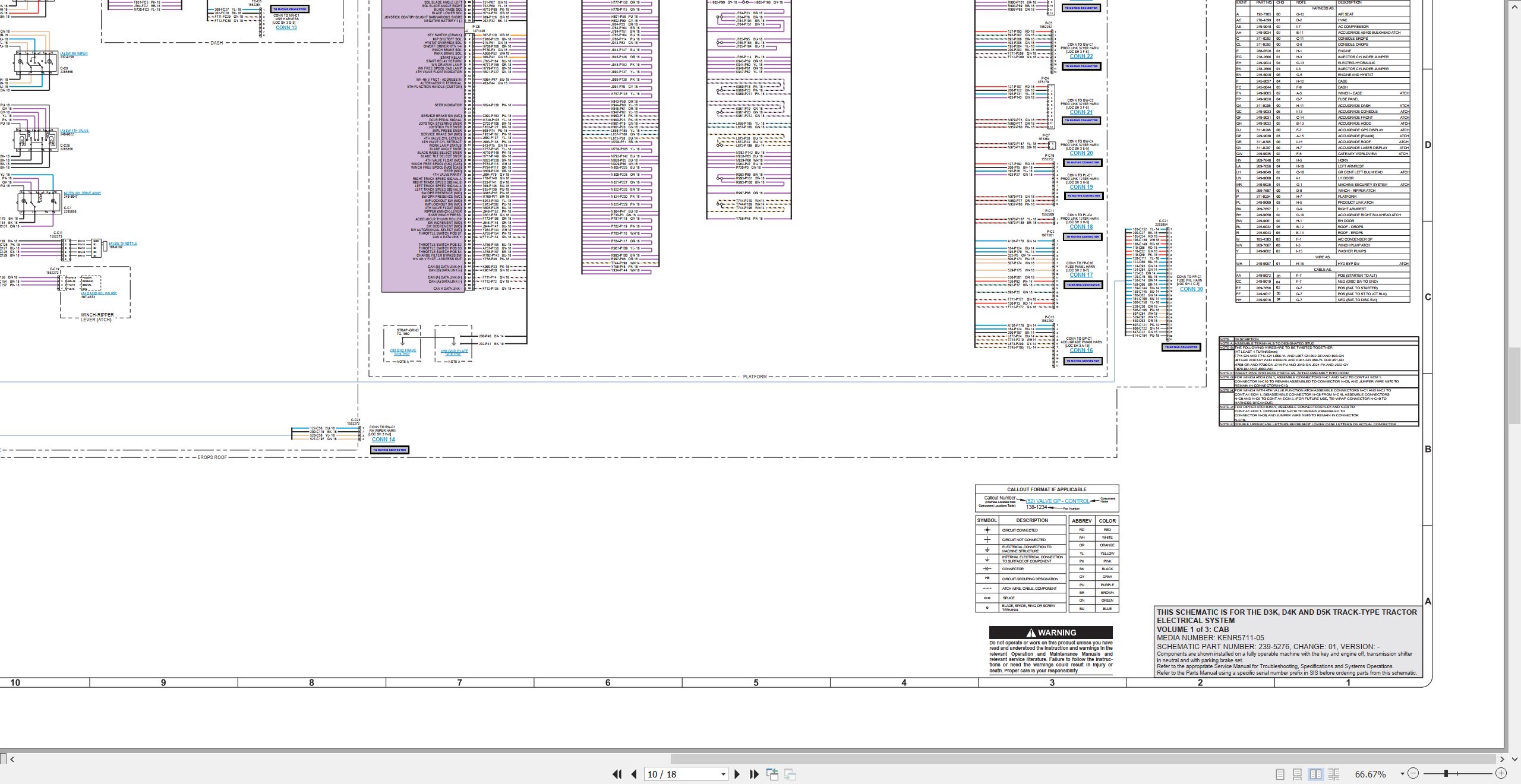Click To Mating Connector under CONN 19

pyautogui.click(x=1084, y=196)
